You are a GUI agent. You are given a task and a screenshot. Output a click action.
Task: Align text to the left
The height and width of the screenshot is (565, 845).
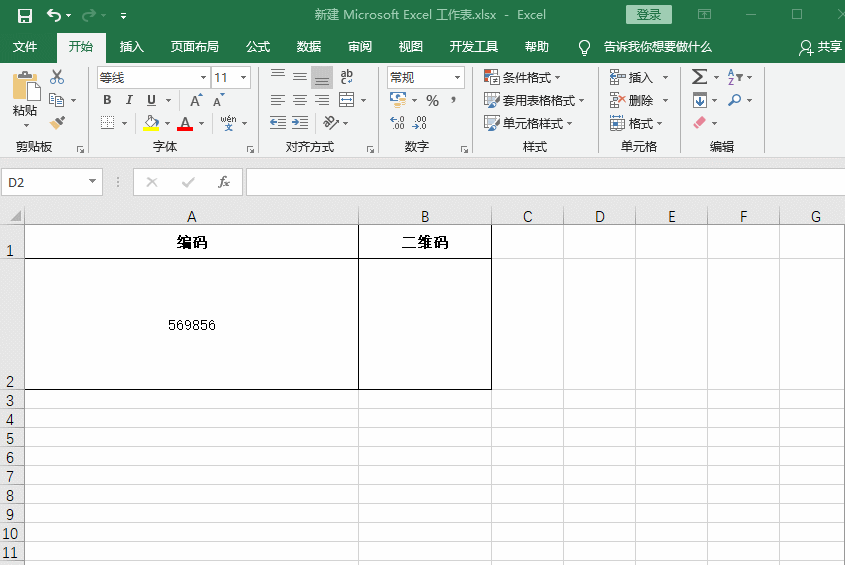click(278, 100)
